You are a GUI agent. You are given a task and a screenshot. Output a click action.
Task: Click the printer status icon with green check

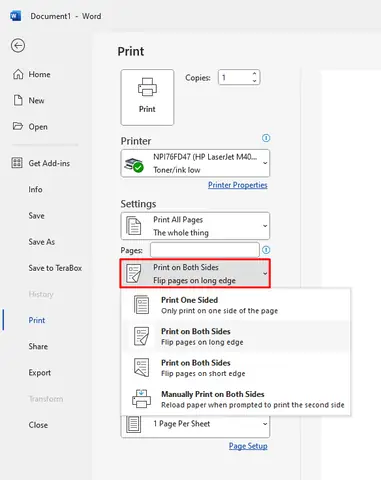[134, 165]
